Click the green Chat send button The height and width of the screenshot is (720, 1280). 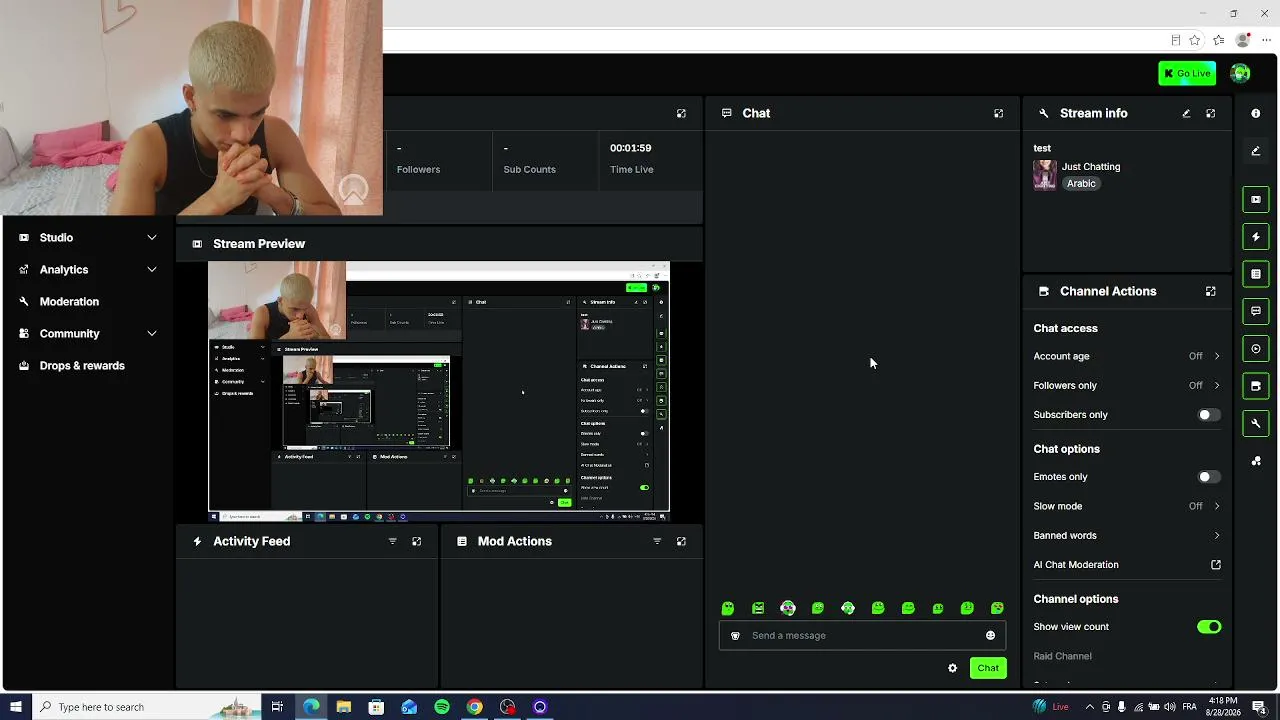(988, 668)
